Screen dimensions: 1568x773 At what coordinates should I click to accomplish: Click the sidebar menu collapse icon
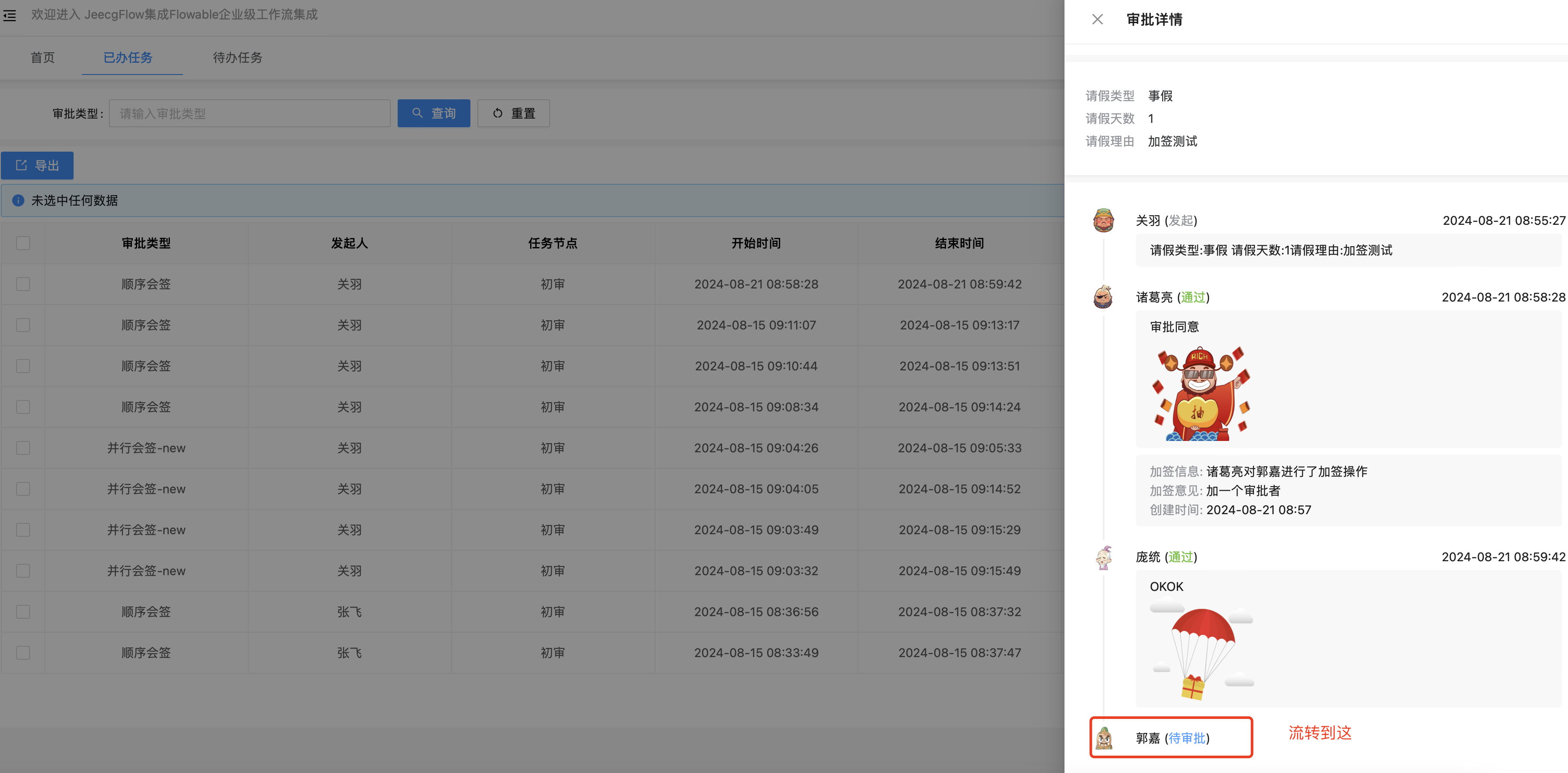[x=10, y=15]
